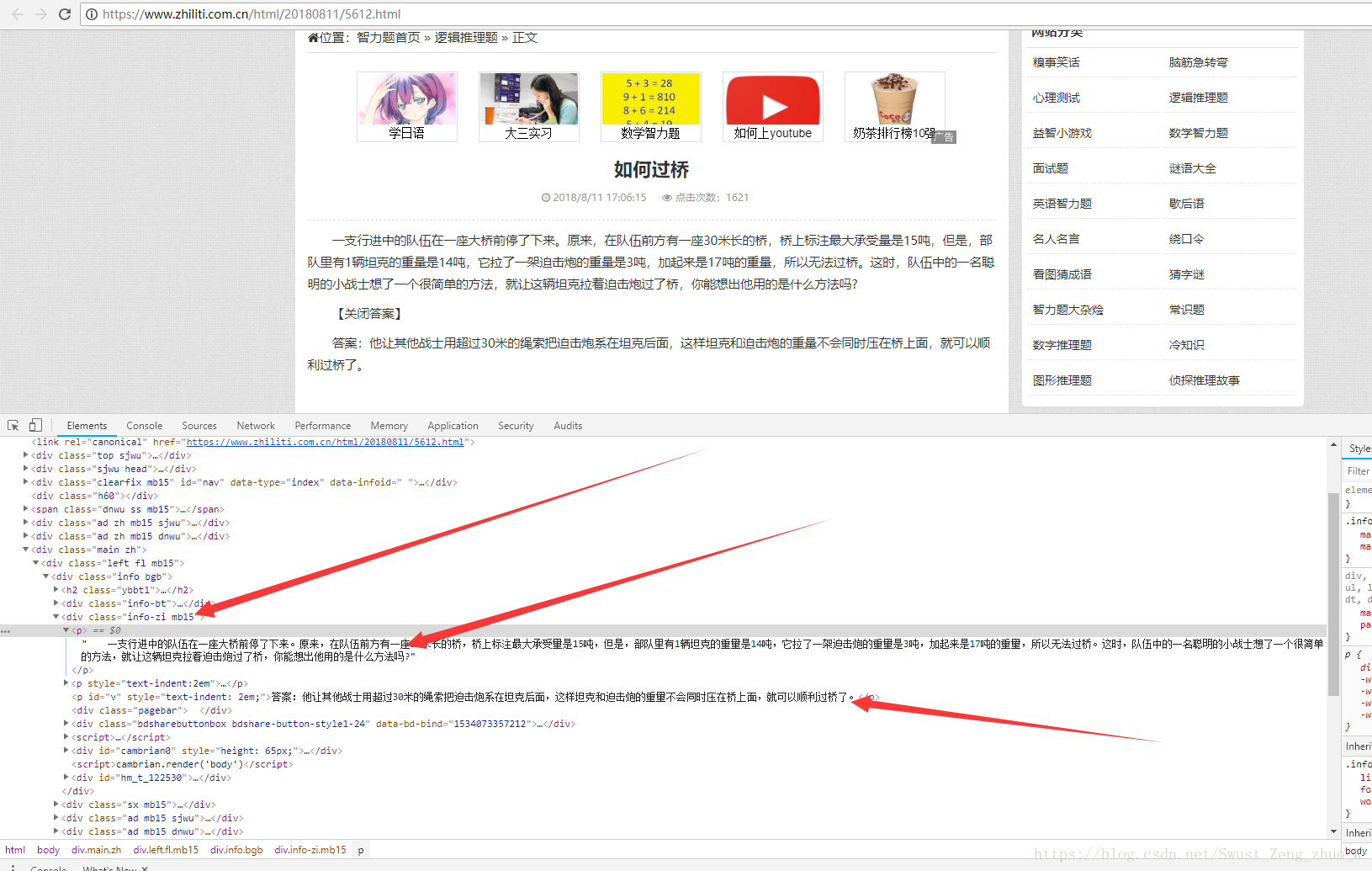Expand the div class="top sjwu" node
The image size is (1372, 871).
pos(25,455)
